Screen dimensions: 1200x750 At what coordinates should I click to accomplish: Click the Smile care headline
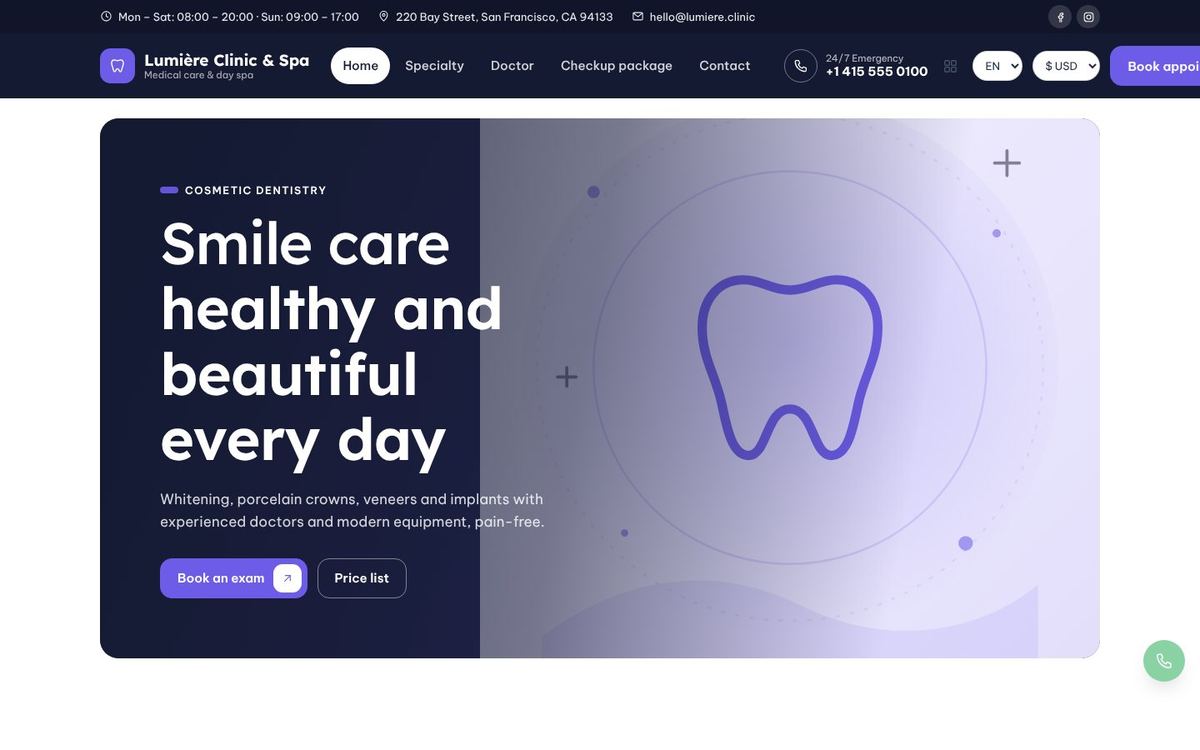tap(331, 342)
